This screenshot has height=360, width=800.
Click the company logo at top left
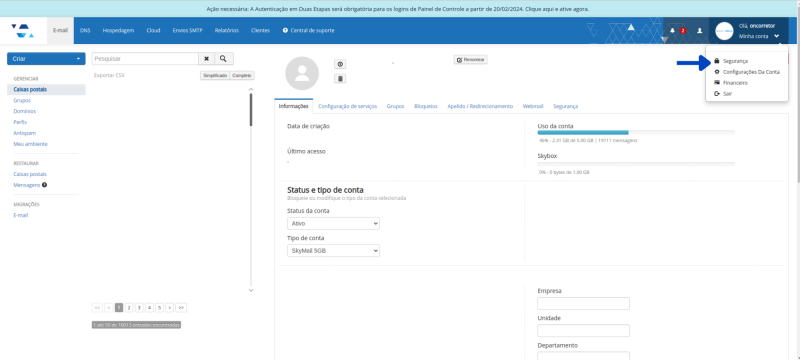pyautogui.click(x=23, y=31)
